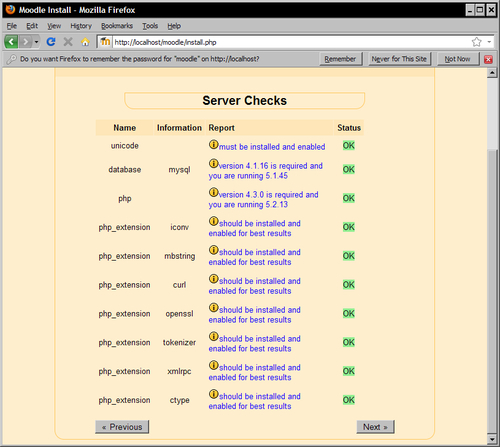Click the URL address field

[x=290, y=42]
